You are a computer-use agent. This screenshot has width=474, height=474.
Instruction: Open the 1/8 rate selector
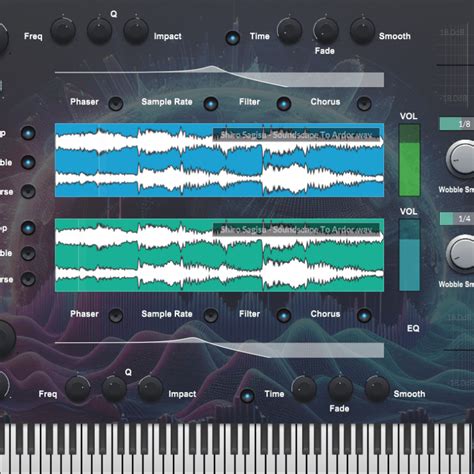[457, 124]
